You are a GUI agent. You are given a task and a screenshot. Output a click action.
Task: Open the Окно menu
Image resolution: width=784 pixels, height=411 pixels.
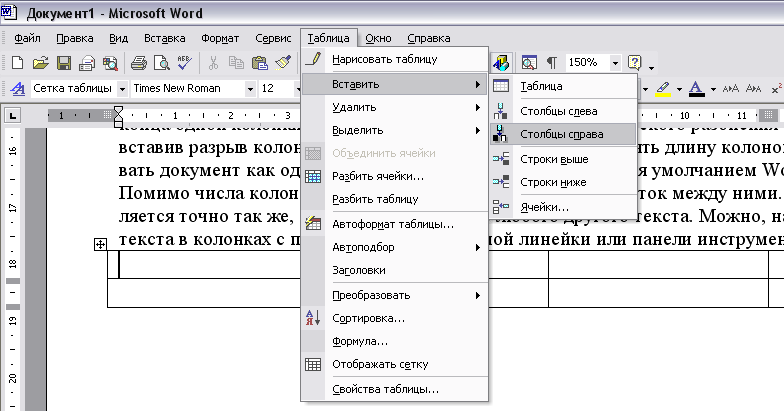point(378,38)
